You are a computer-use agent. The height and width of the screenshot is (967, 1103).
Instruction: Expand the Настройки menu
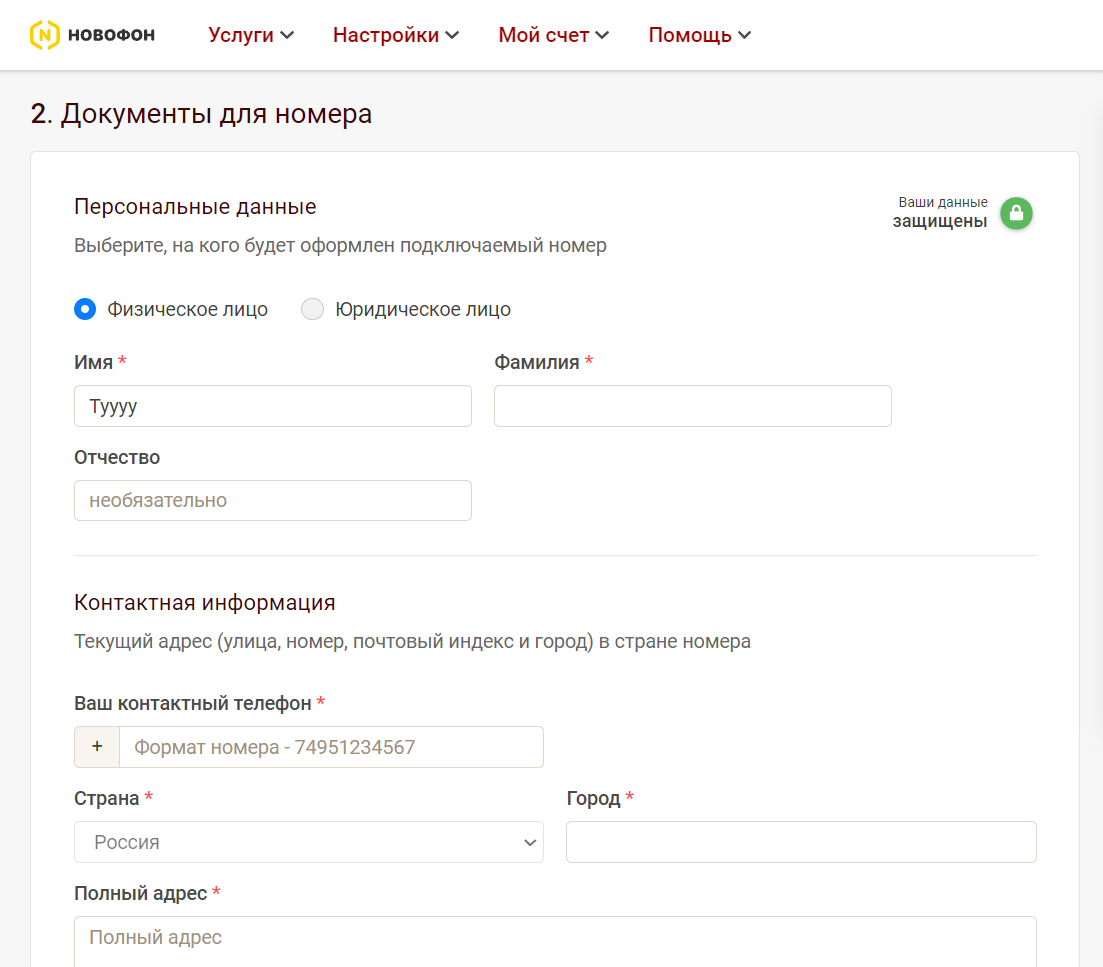tap(396, 35)
